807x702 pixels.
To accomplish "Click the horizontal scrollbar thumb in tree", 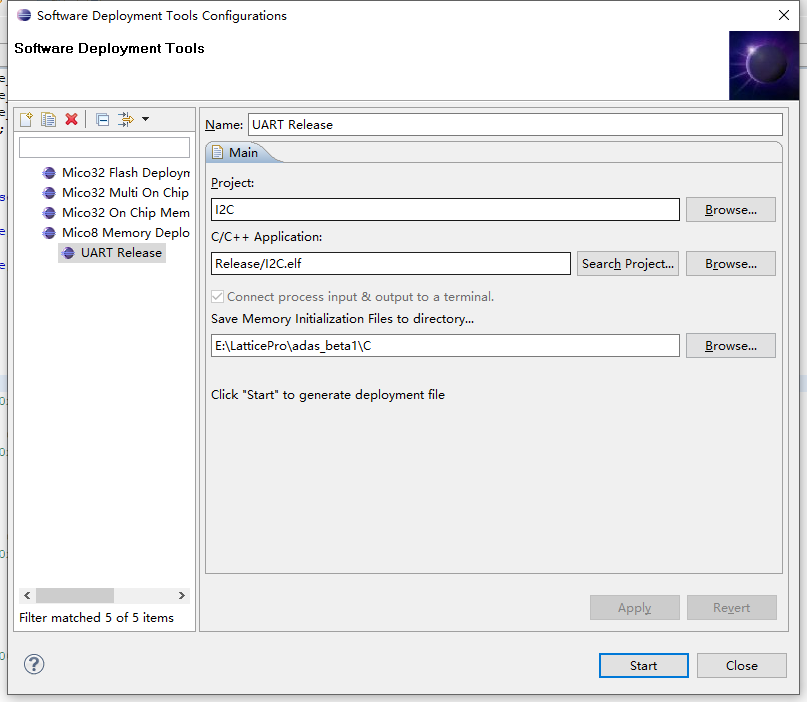I will pos(75,595).
